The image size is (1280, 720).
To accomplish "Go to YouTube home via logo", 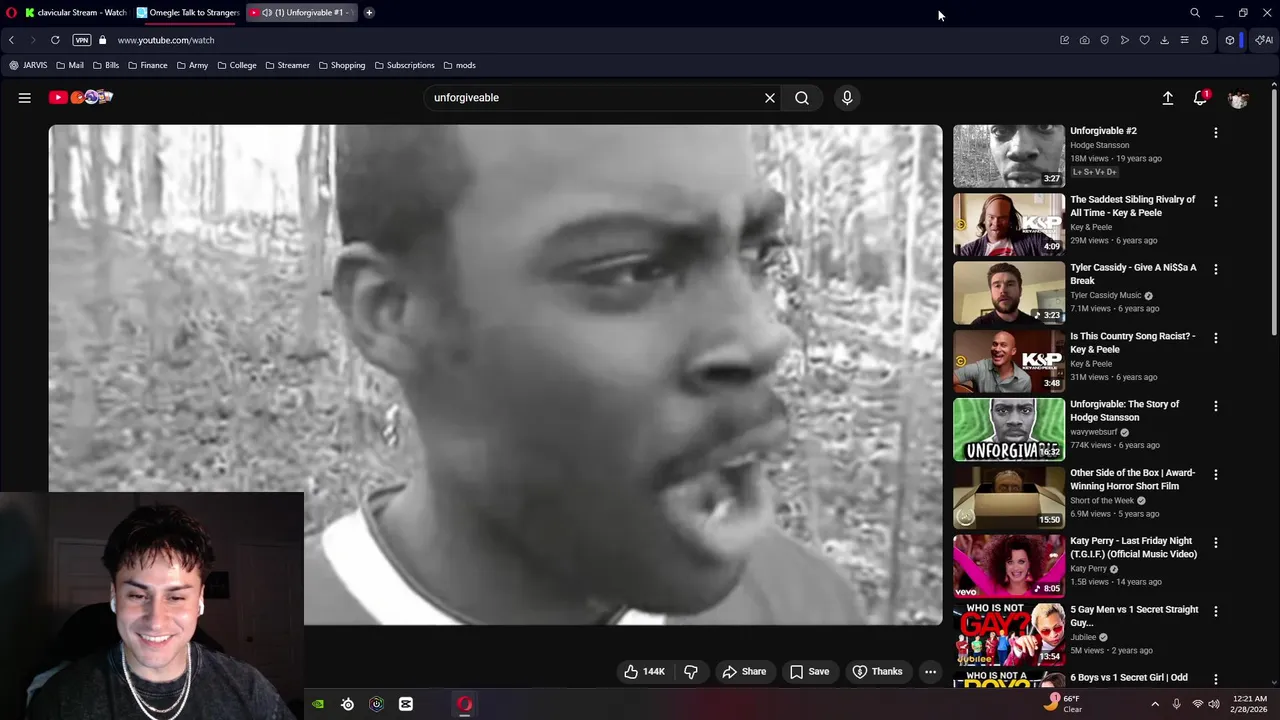I will tap(81, 97).
